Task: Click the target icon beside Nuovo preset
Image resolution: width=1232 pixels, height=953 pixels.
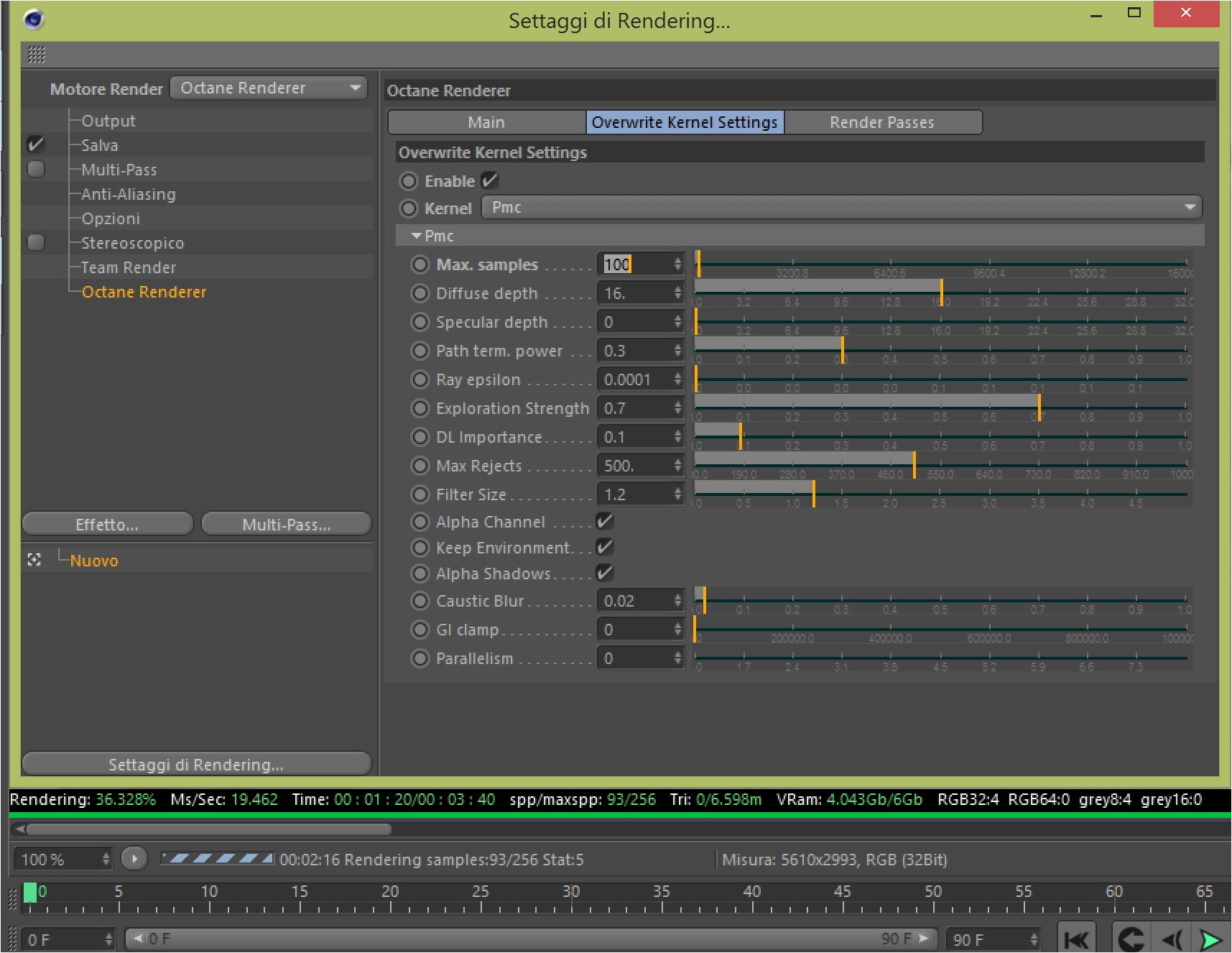Action: tap(34, 560)
